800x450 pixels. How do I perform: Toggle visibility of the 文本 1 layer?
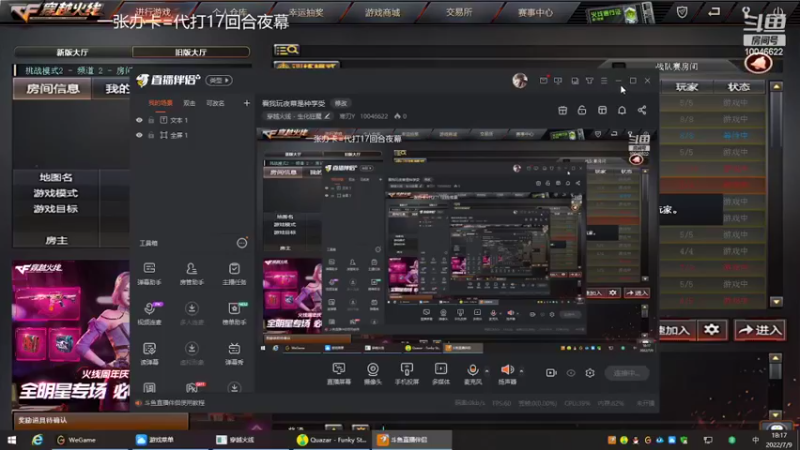(139, 120)
